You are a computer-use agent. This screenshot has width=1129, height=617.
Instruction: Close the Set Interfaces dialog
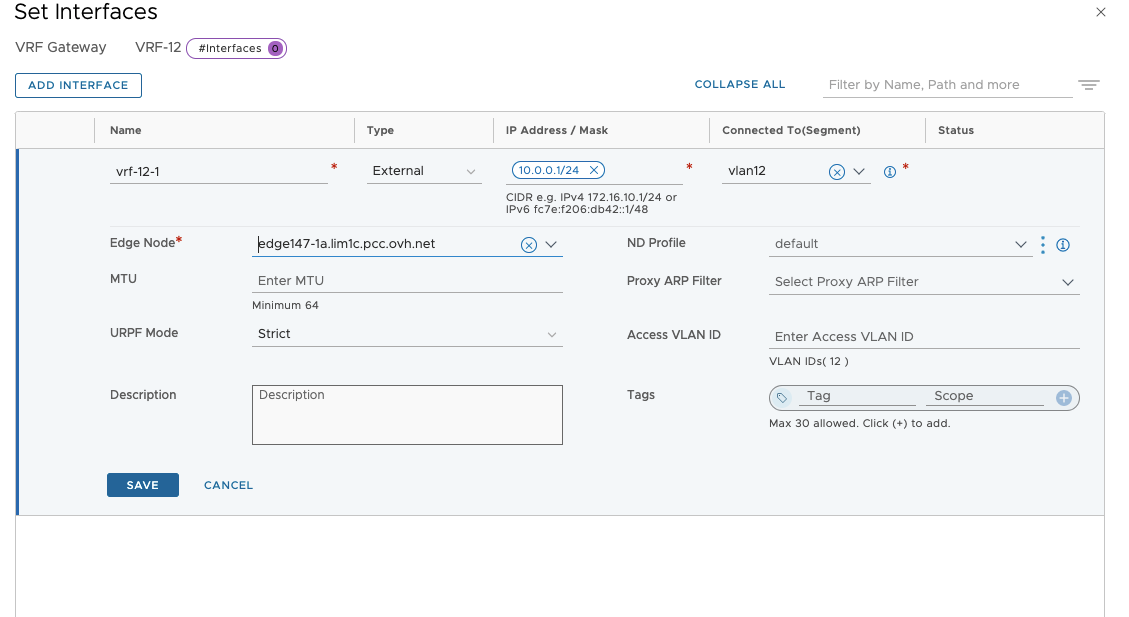(x=1101, y=13)
